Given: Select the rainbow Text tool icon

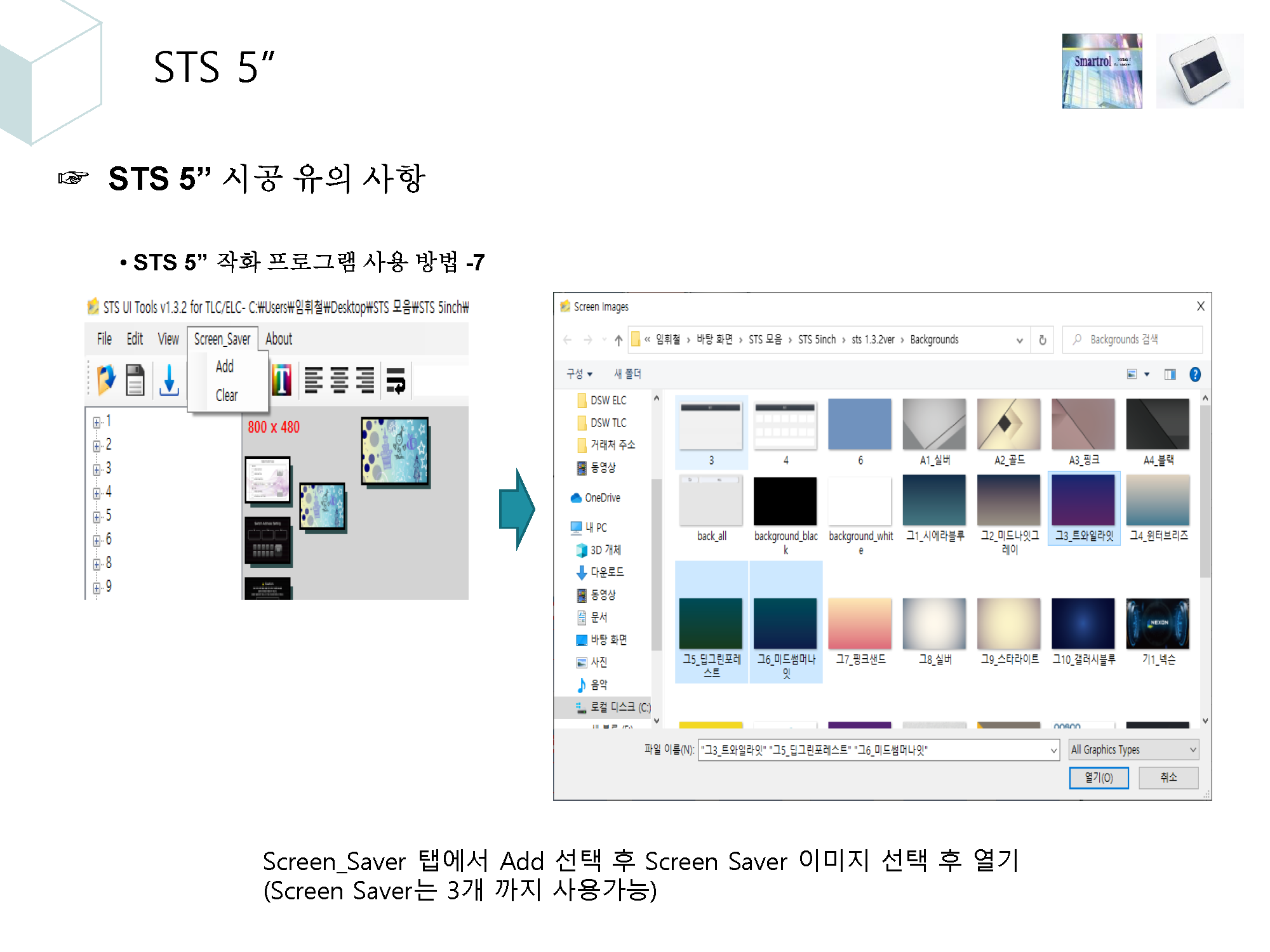Looking at the screenshot, I should (283, 380).
